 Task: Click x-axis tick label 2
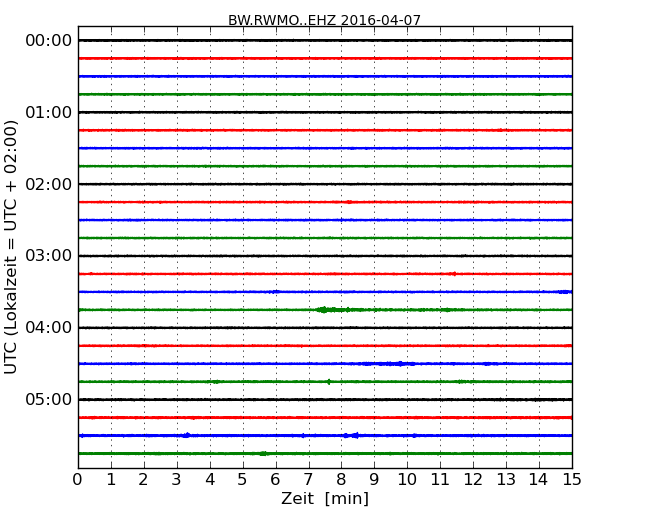pyautogui.click(x=143, y=480)
